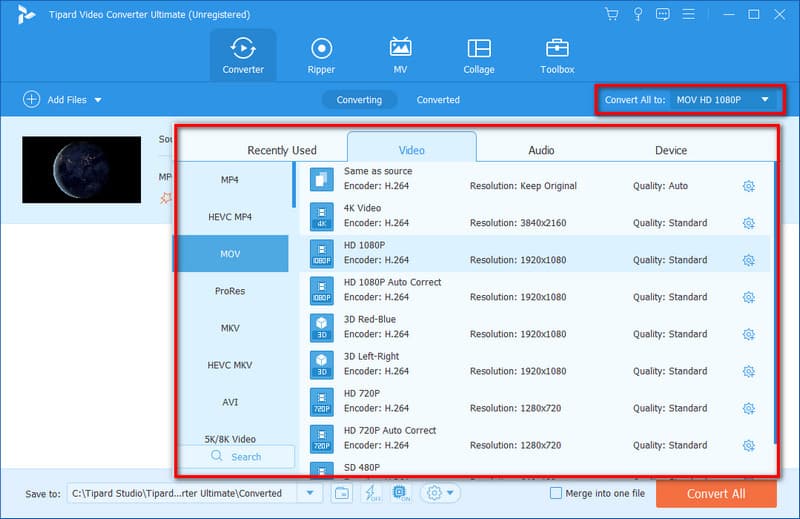Select HEVC MKV format in sidebar
This screenshot has width=800, height=519.
(x=230, y=365)
